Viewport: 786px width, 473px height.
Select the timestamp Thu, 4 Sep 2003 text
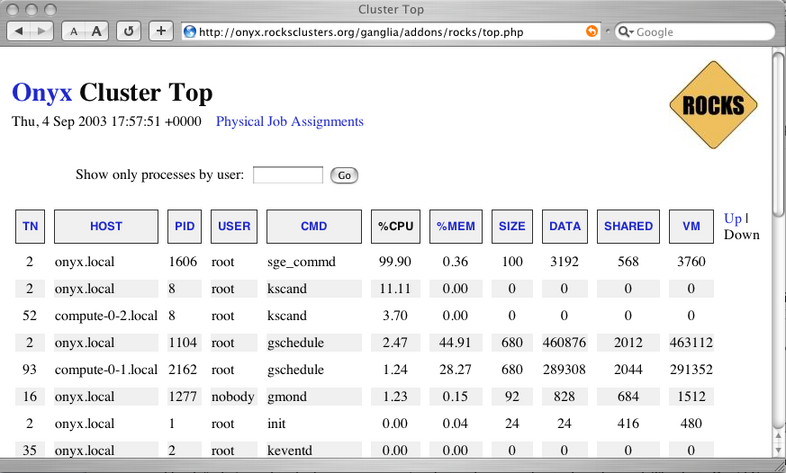106,122
